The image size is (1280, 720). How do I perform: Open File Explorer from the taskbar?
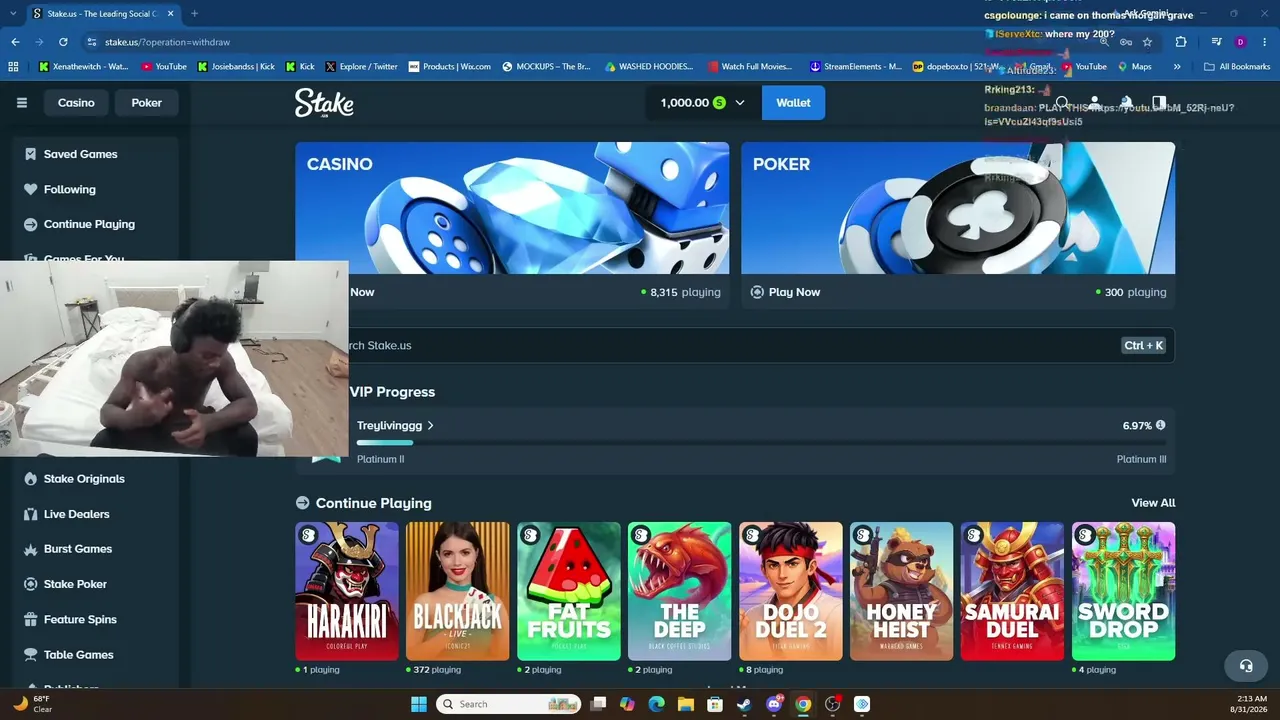(x=686, y=704)
